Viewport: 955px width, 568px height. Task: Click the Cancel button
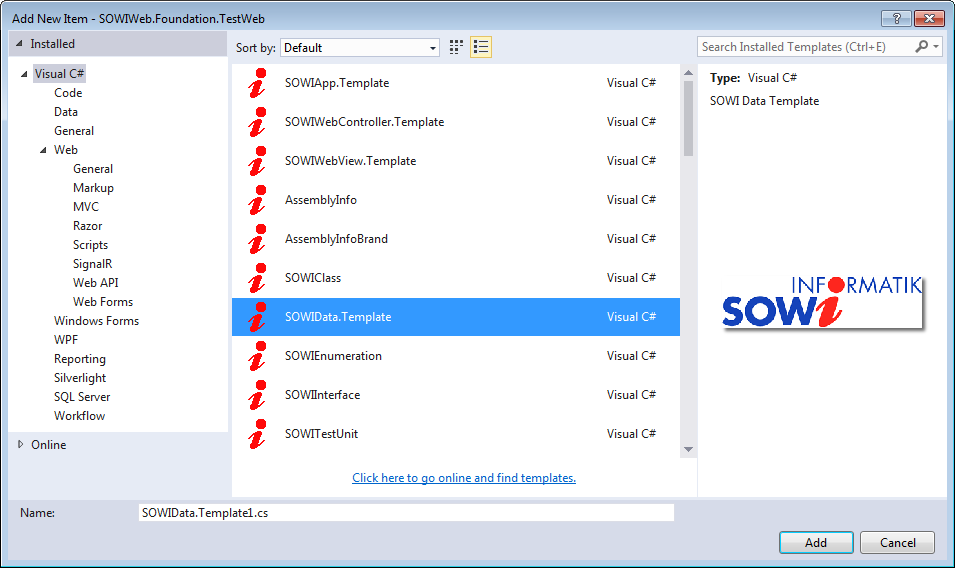(x=897, y=542)
